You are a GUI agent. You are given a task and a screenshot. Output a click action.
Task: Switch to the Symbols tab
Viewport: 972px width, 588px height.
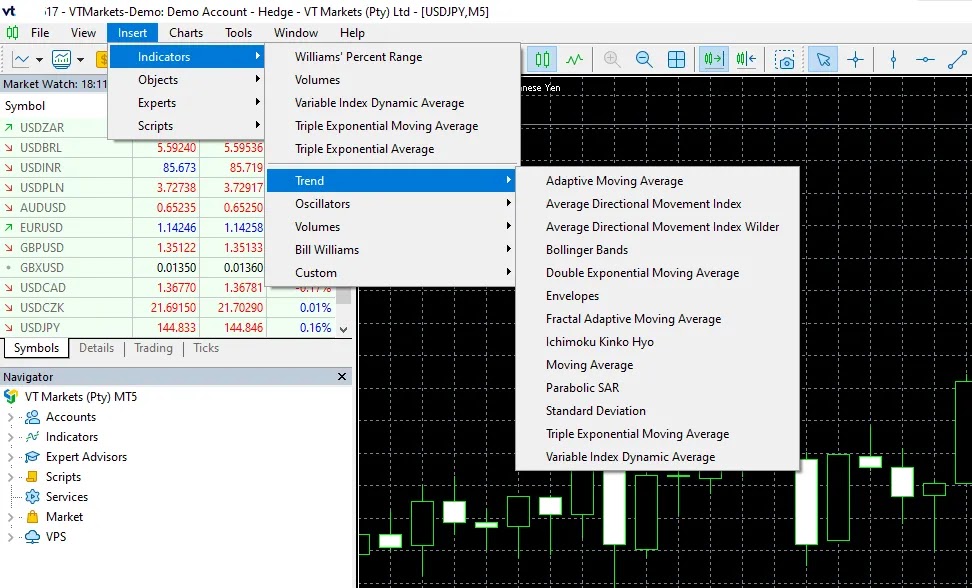(36, 348)
